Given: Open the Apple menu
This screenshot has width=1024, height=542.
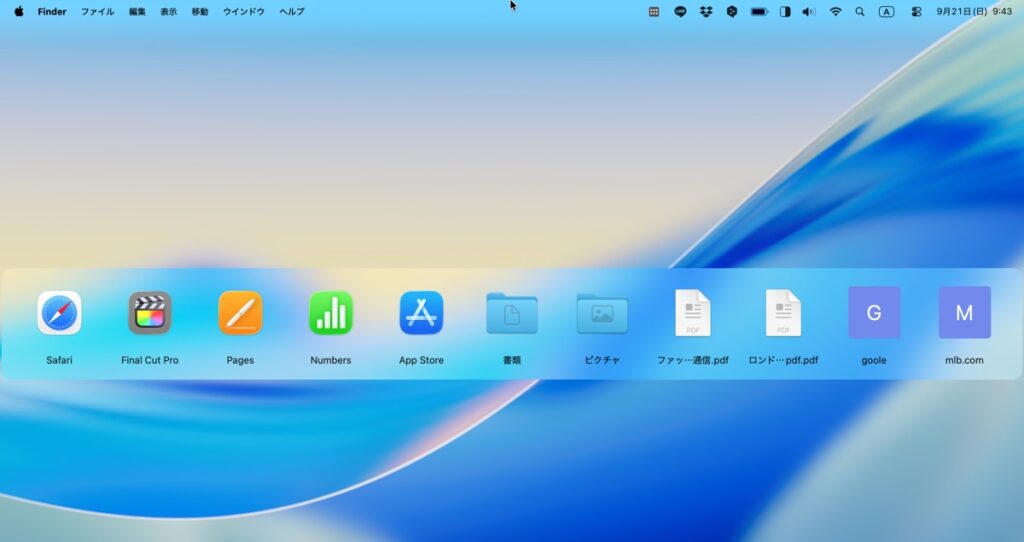Looking at the screenshot, I should coord(18,12).
